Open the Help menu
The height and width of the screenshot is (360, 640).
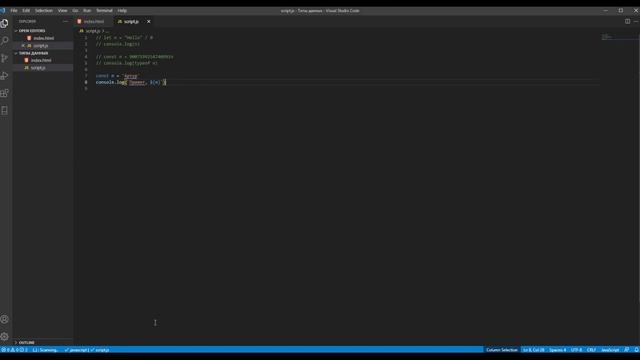tap(122, 11)
